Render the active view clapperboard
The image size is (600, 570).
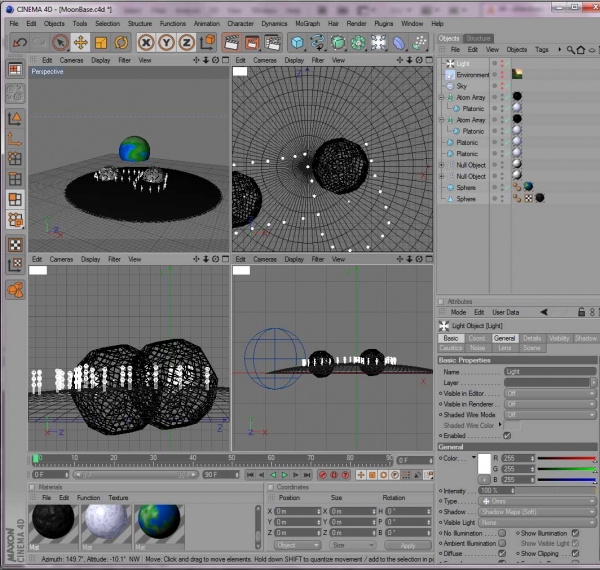[x=232, y=42]
